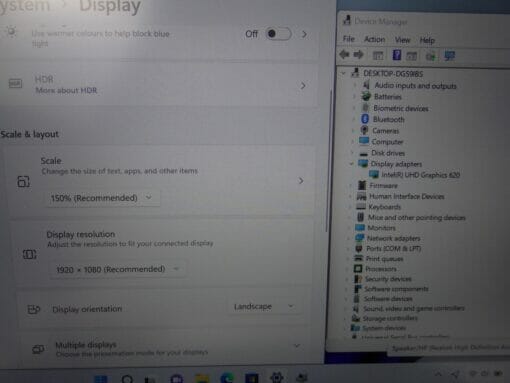The height and width of the screenshot is (383, 510).
Task: Open the Scale 150% (Recommended) dropdown
Action: [x=102, y=198]
